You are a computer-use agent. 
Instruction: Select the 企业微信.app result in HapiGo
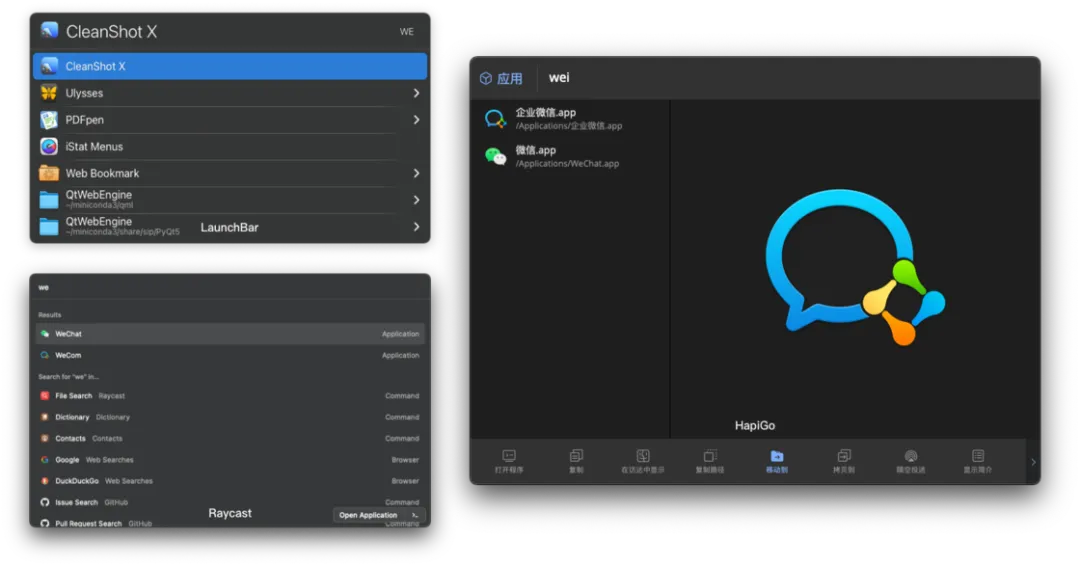(570, 118)
